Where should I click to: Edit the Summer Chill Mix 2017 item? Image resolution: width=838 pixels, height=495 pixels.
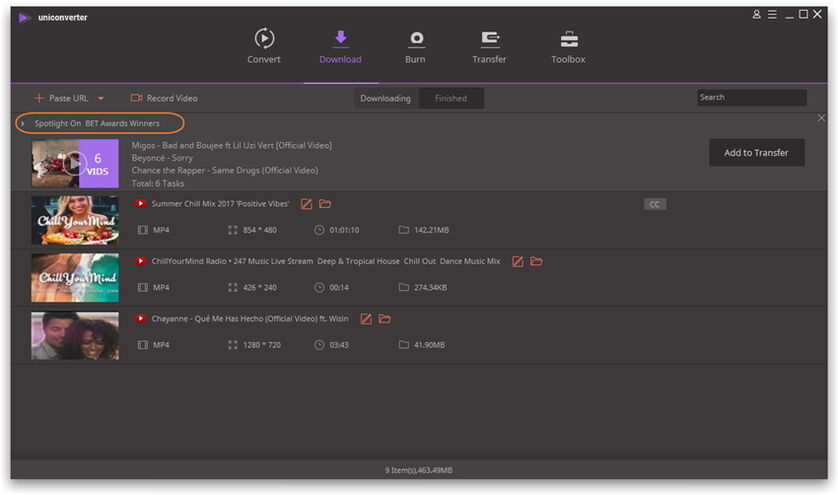306,204
